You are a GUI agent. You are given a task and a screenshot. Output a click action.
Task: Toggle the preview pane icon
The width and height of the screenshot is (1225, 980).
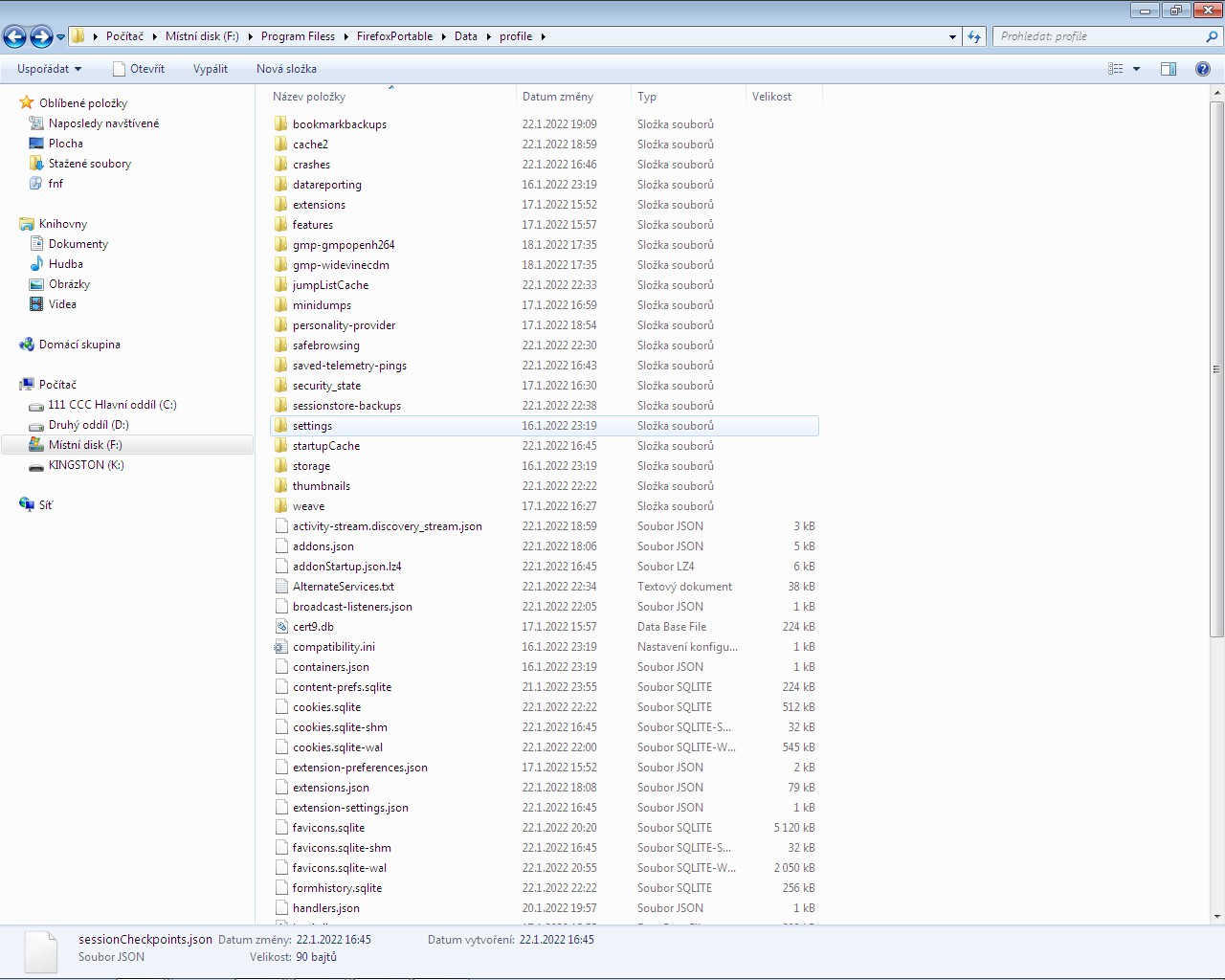[1169, 69]
